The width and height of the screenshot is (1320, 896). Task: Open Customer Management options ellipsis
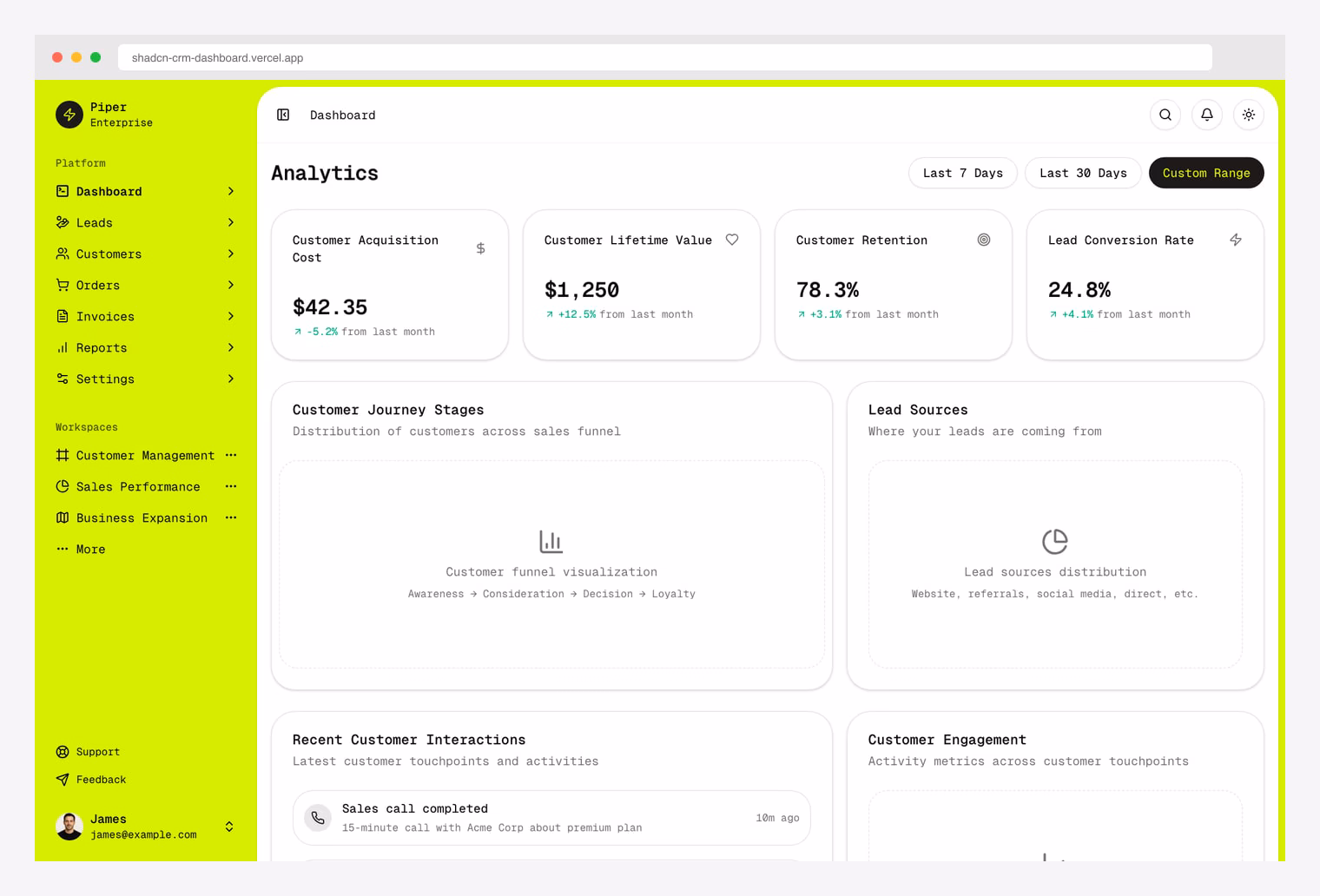point(231,455)
